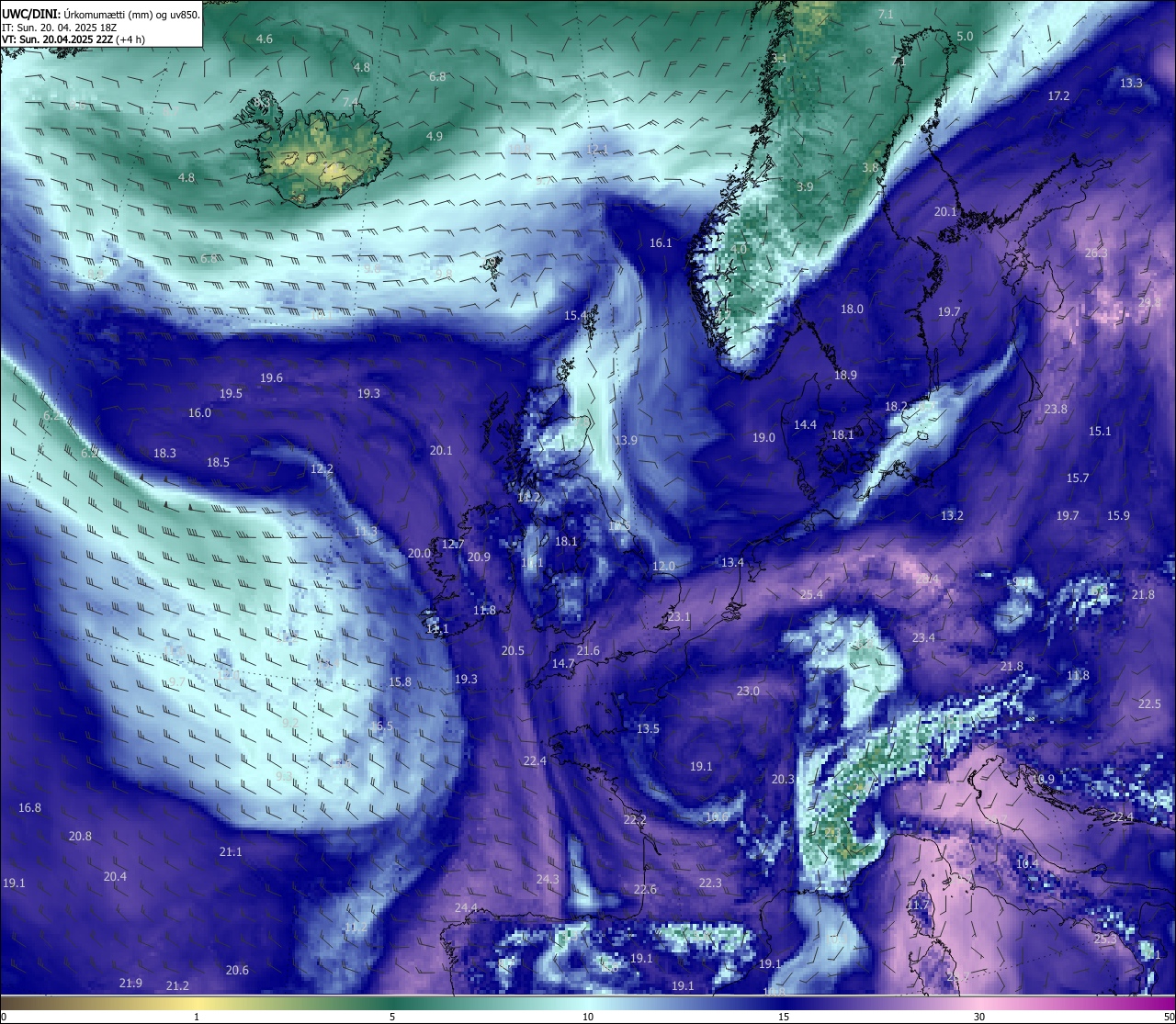Viewport: 1176px width, 1024px height.
Task: Click the map value '24.3'
Action: point(548,879)
